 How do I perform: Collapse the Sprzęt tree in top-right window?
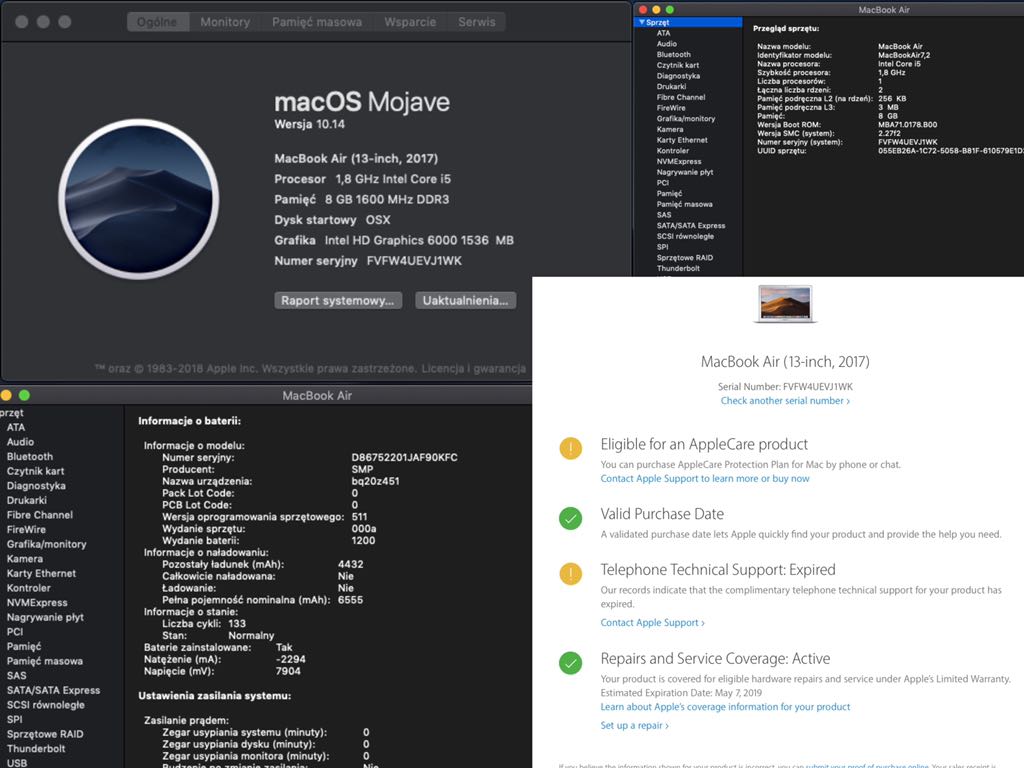click(x=642, y=22)
